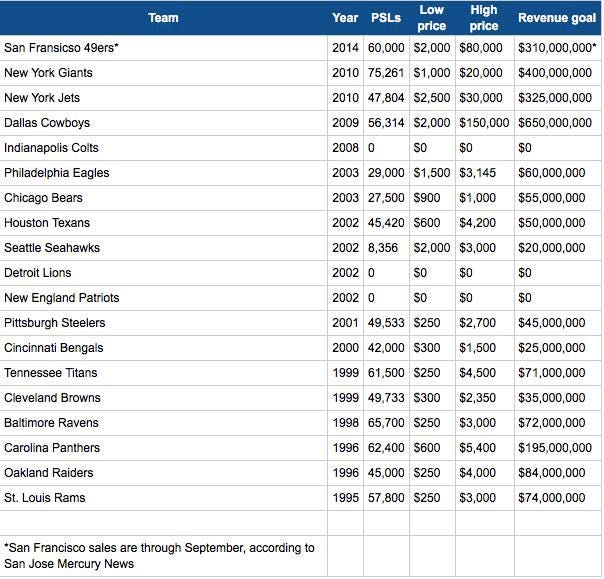
Task: Click the Team column header
Action: (x=163, y=18)
